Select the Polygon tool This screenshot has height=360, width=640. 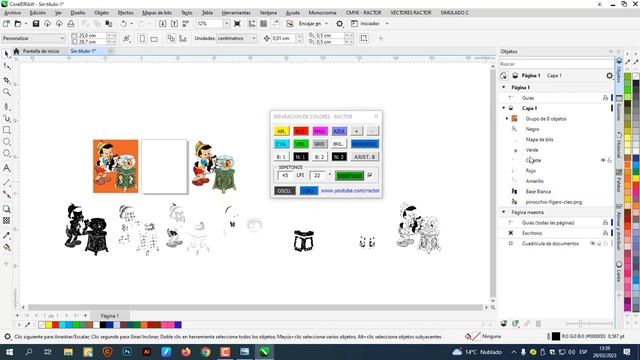[7, 153]
